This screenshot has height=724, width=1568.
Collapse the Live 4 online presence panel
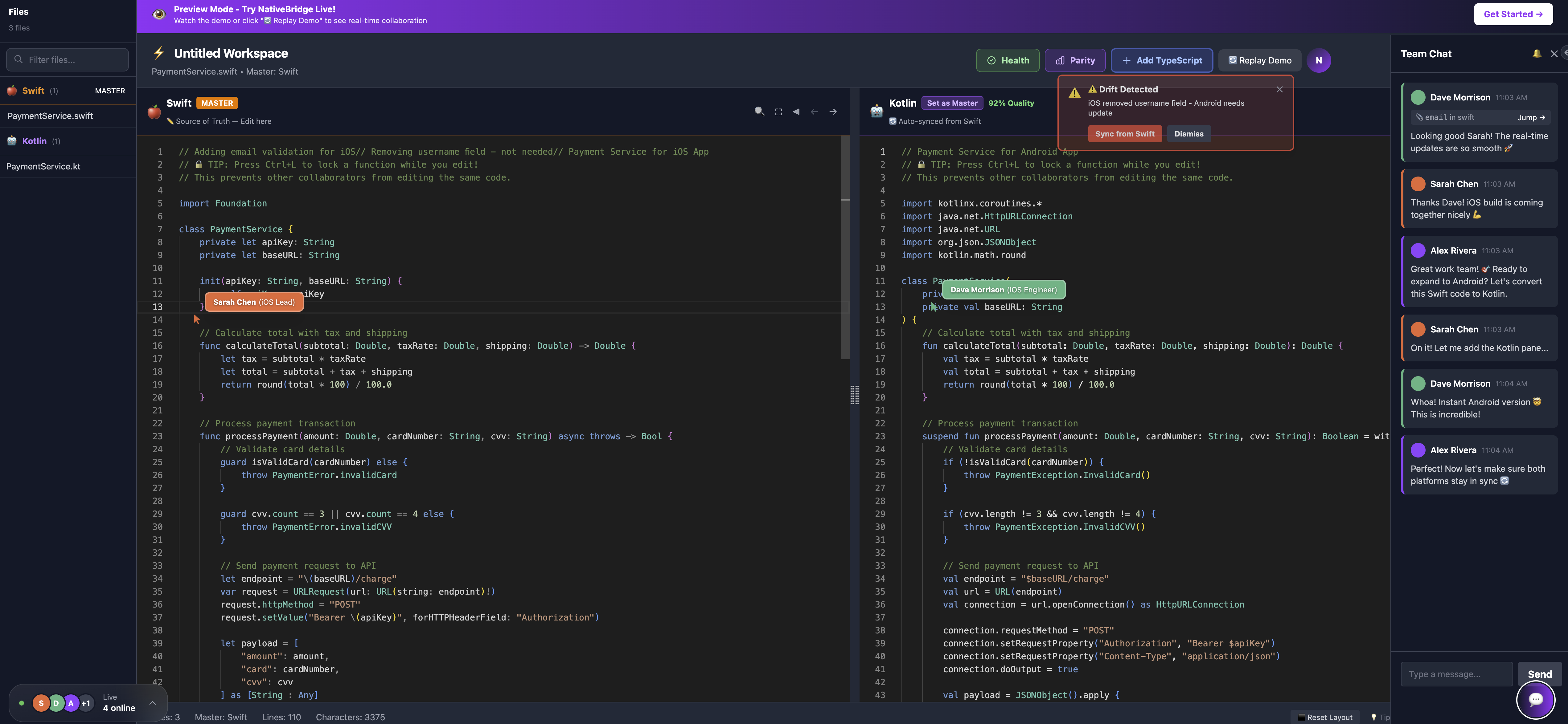(x=154, y=703)
